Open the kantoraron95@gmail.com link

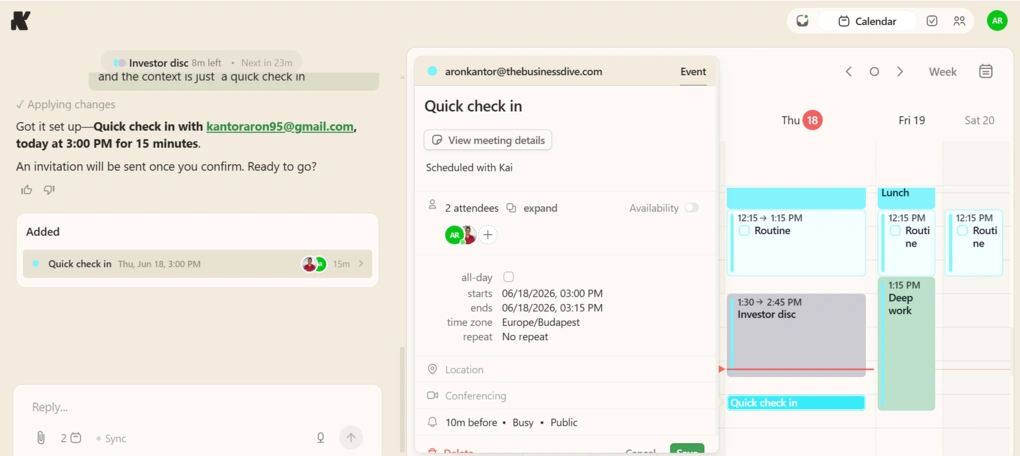click(280, 127)
